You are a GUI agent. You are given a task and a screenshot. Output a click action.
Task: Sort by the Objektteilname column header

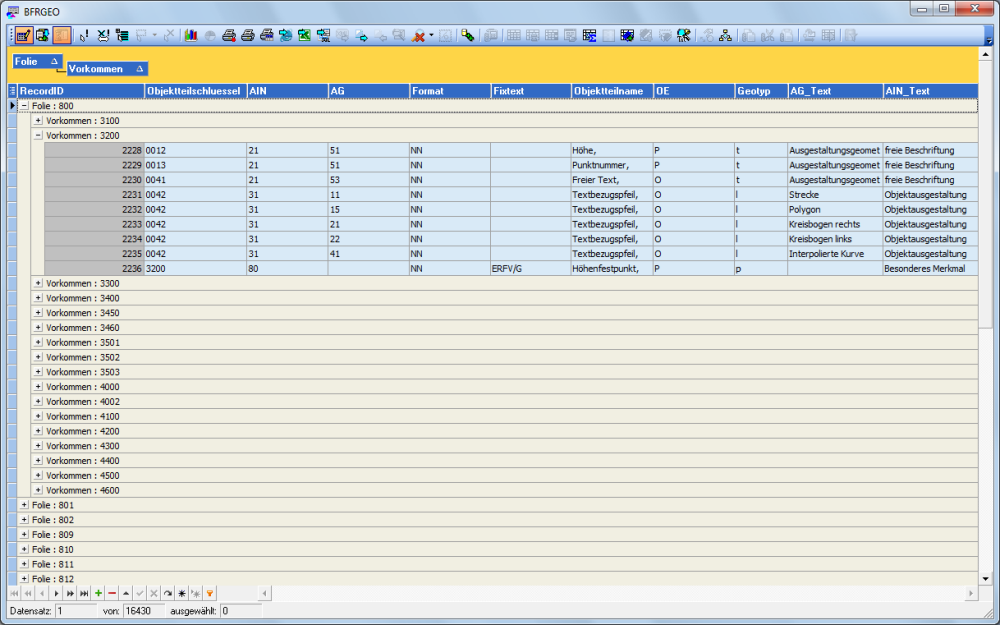tap(612, 91)
